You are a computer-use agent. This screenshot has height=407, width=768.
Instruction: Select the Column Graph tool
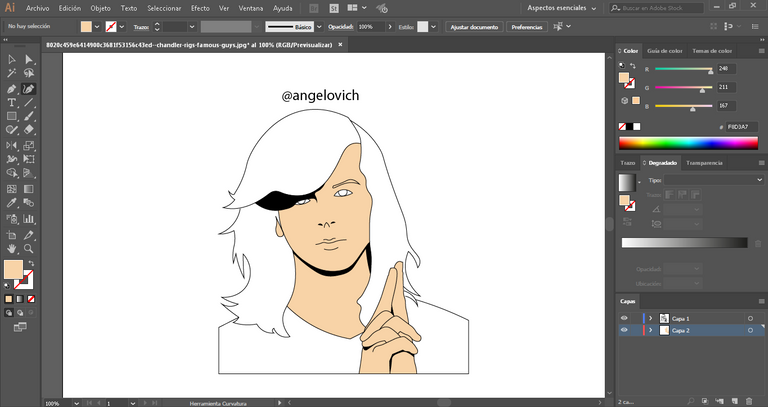pyautogui.click(x=29, y=219)
